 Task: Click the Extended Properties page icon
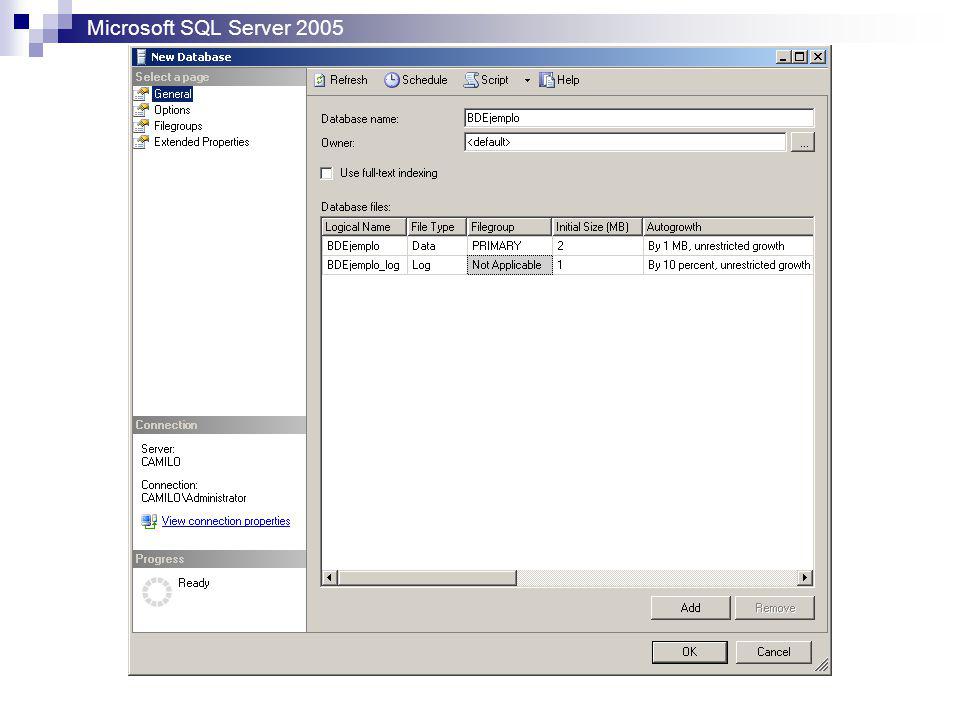pyautogui.click(x=142, y=141)
